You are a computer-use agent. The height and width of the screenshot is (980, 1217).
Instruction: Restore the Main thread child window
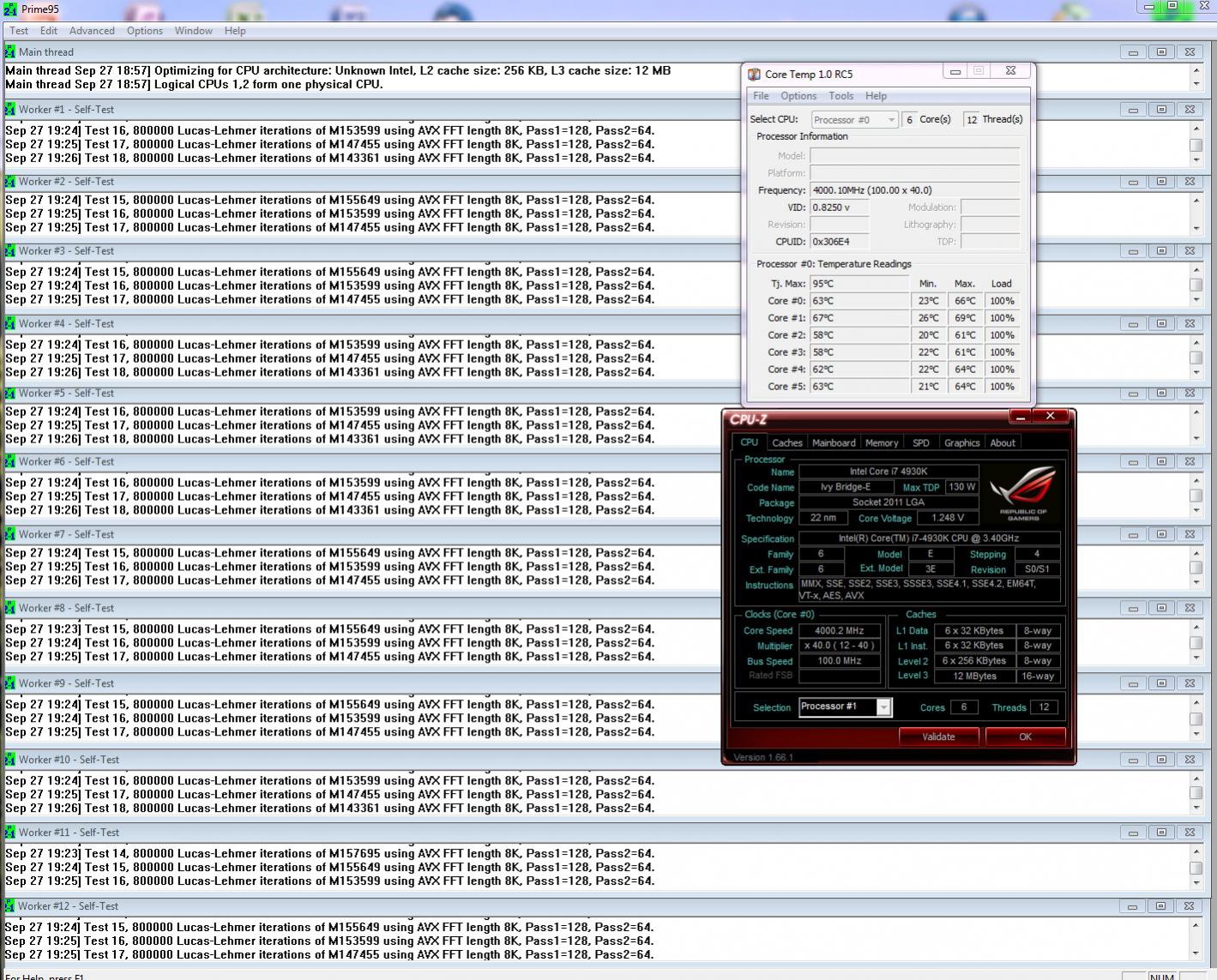click(x=1161, y=52)
